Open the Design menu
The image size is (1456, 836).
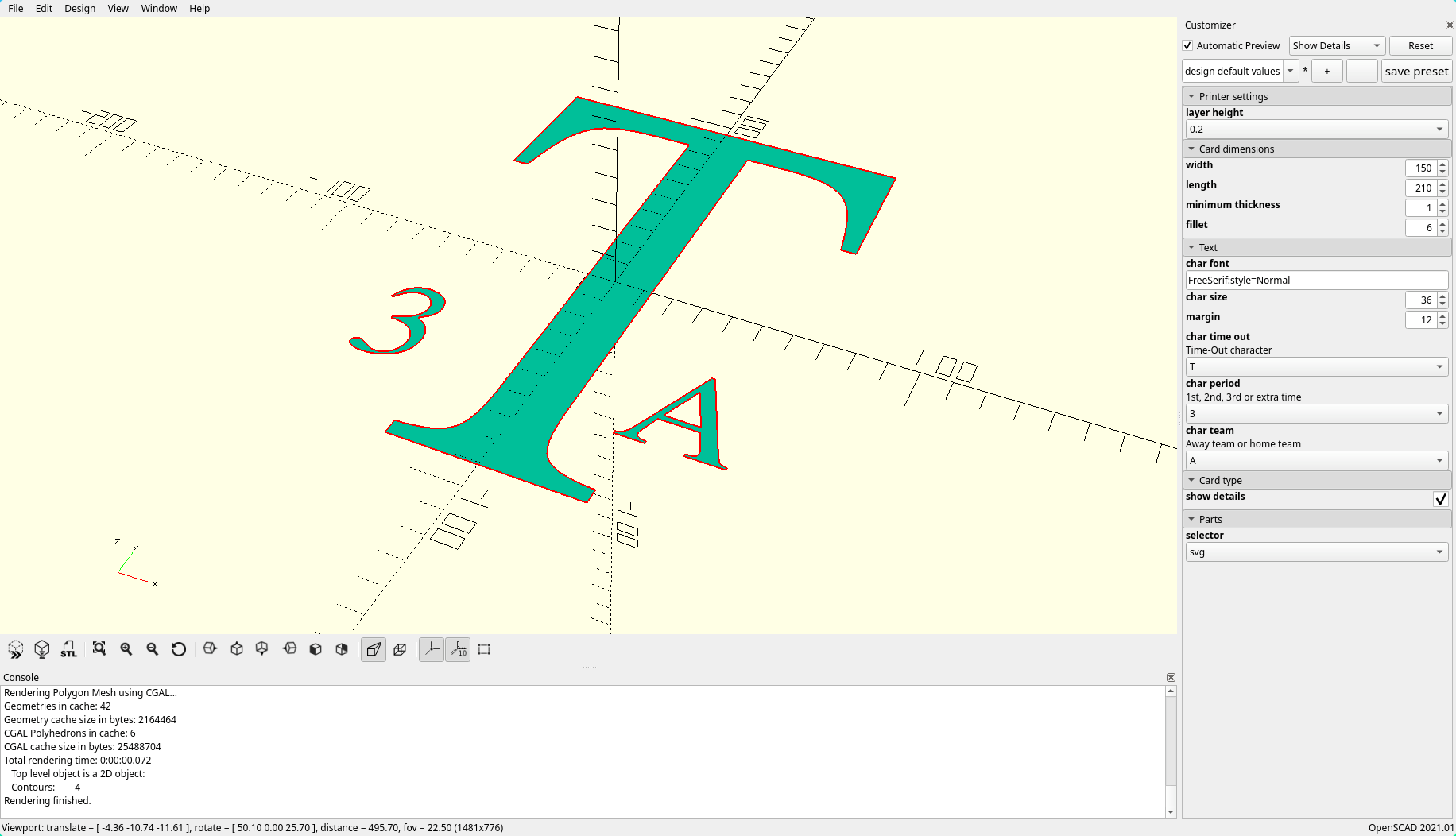pyautogui.click(x=79, y=9)
